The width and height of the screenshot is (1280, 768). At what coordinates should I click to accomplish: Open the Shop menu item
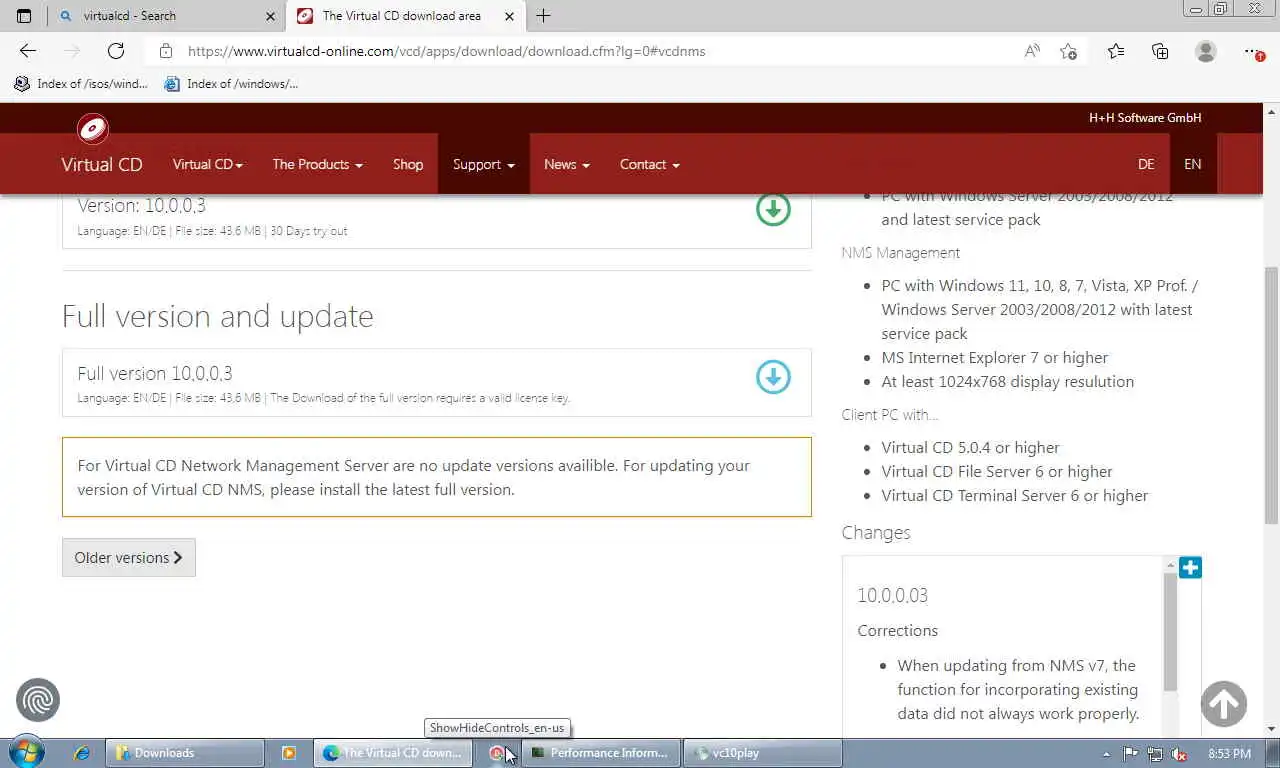(408, 164)
